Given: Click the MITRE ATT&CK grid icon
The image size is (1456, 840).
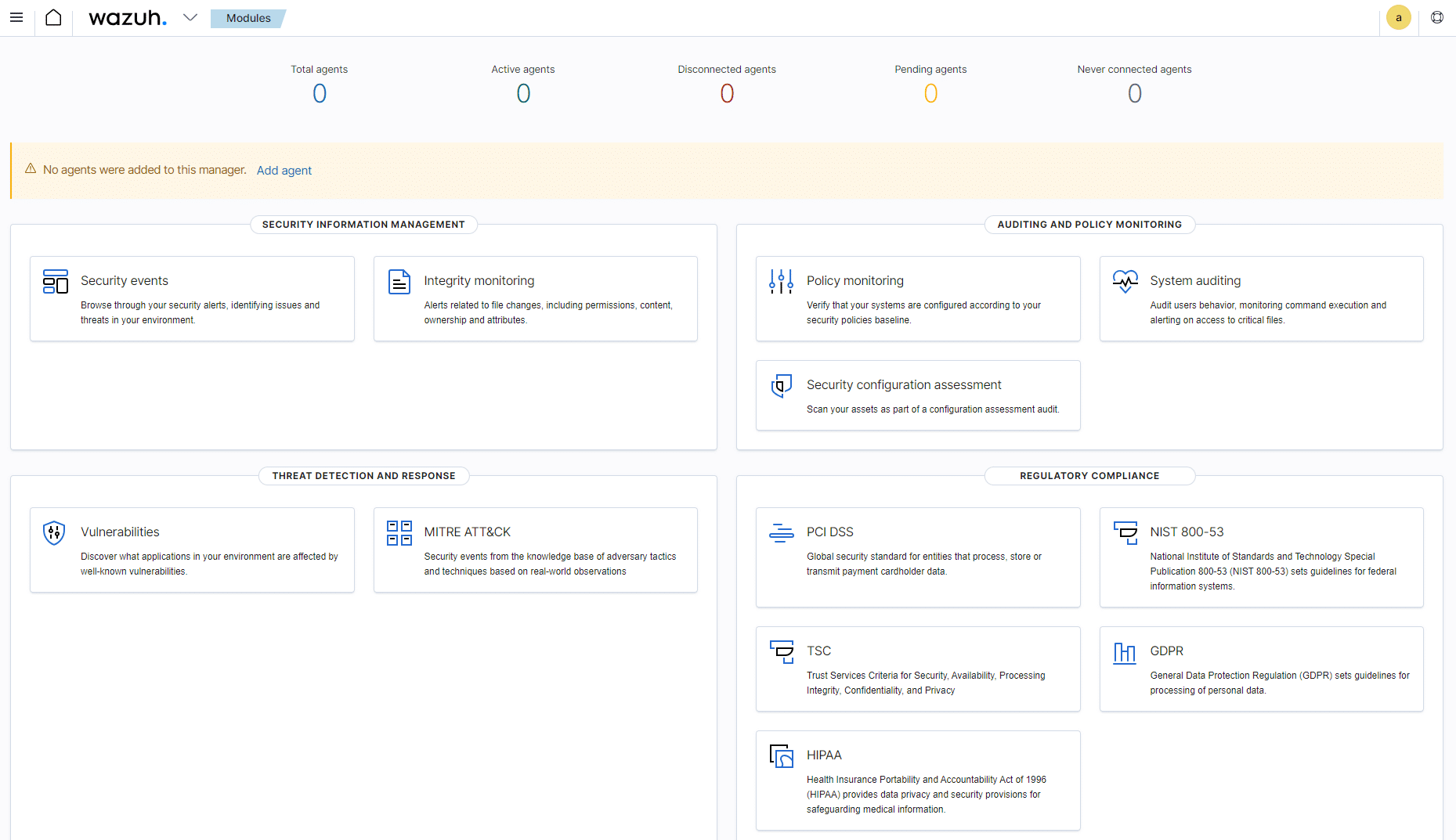Looking at the screenshot, I should [399, 533].
